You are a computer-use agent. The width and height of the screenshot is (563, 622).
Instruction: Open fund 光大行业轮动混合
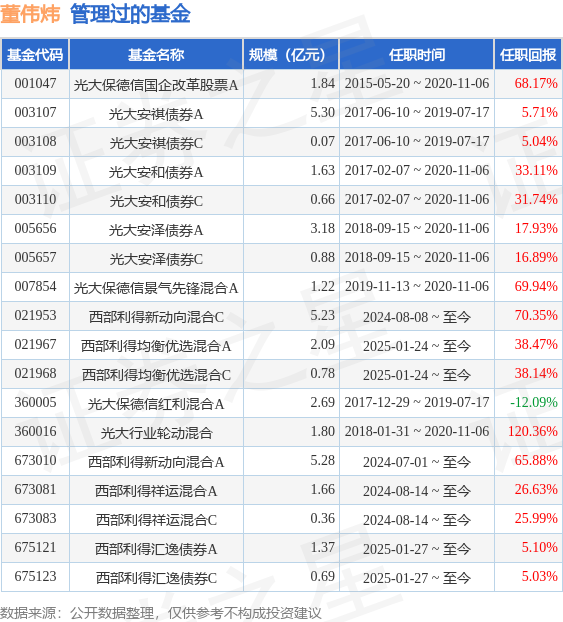(156, 432)
